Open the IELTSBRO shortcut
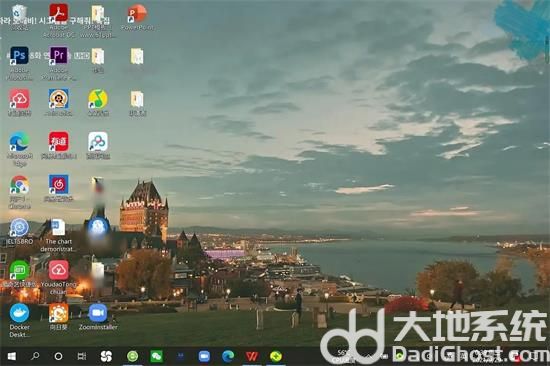Viewport: 550px width, 366px height. (19, 227)
